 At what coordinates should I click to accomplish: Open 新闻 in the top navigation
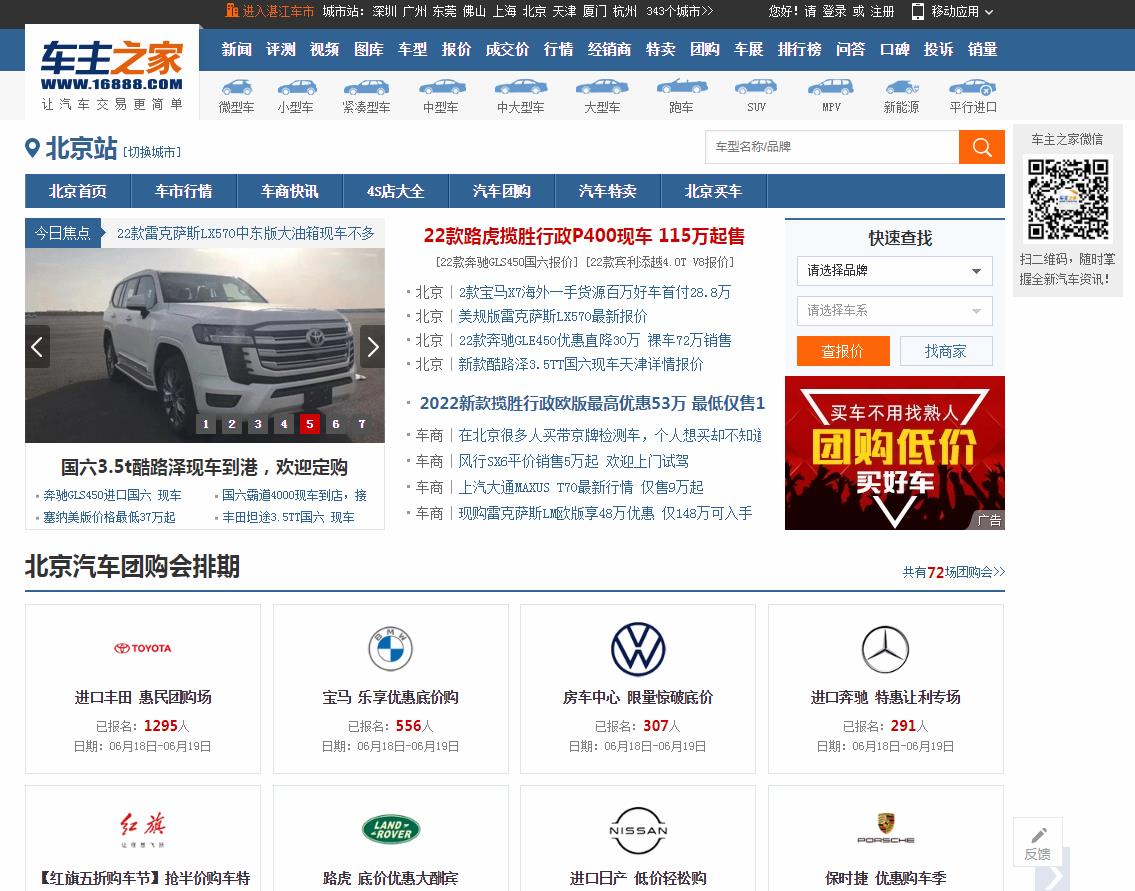click(x=237, y=49)
